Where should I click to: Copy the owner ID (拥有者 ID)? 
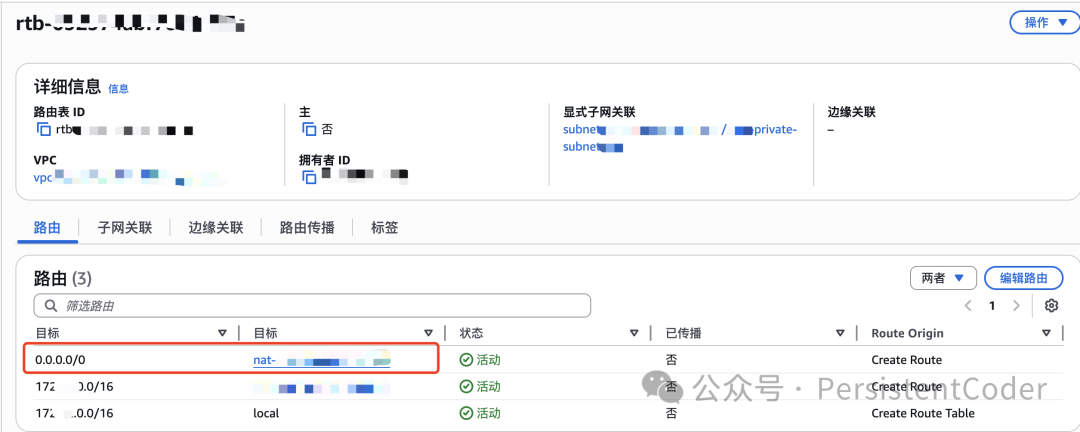(x=309, y=176)
